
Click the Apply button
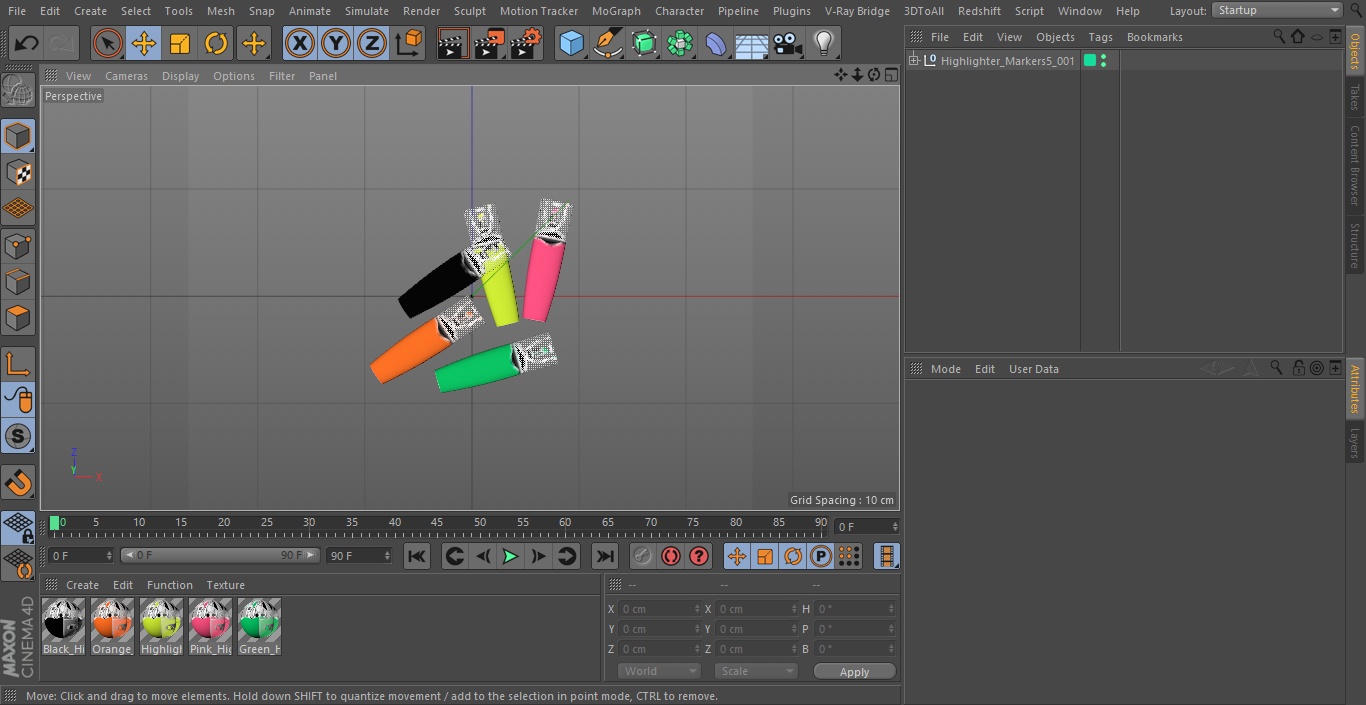(854, 672)
